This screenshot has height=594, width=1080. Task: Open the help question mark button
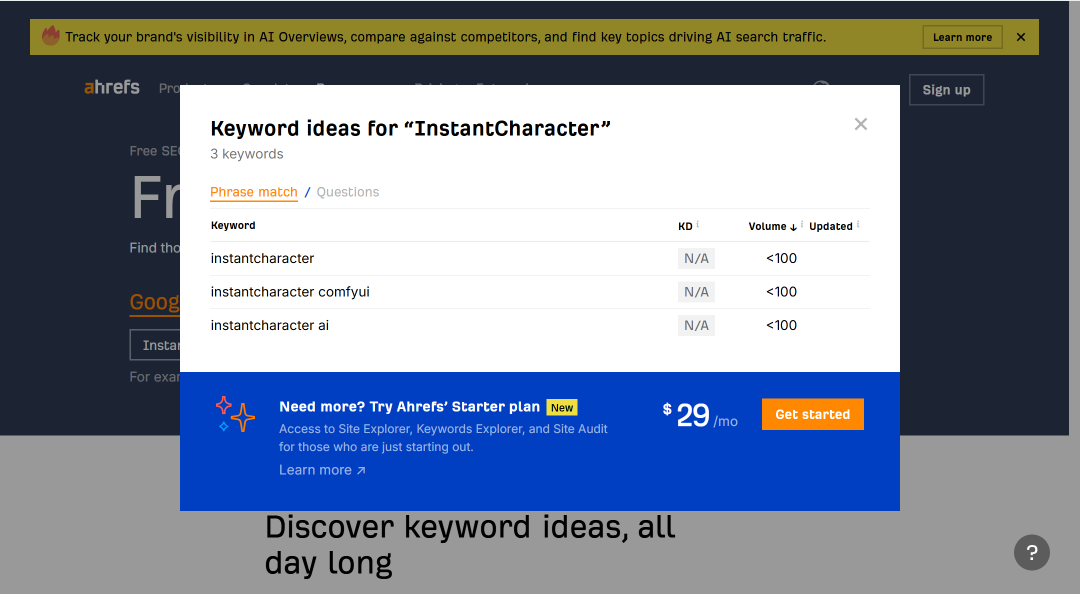coord(1032,552)
